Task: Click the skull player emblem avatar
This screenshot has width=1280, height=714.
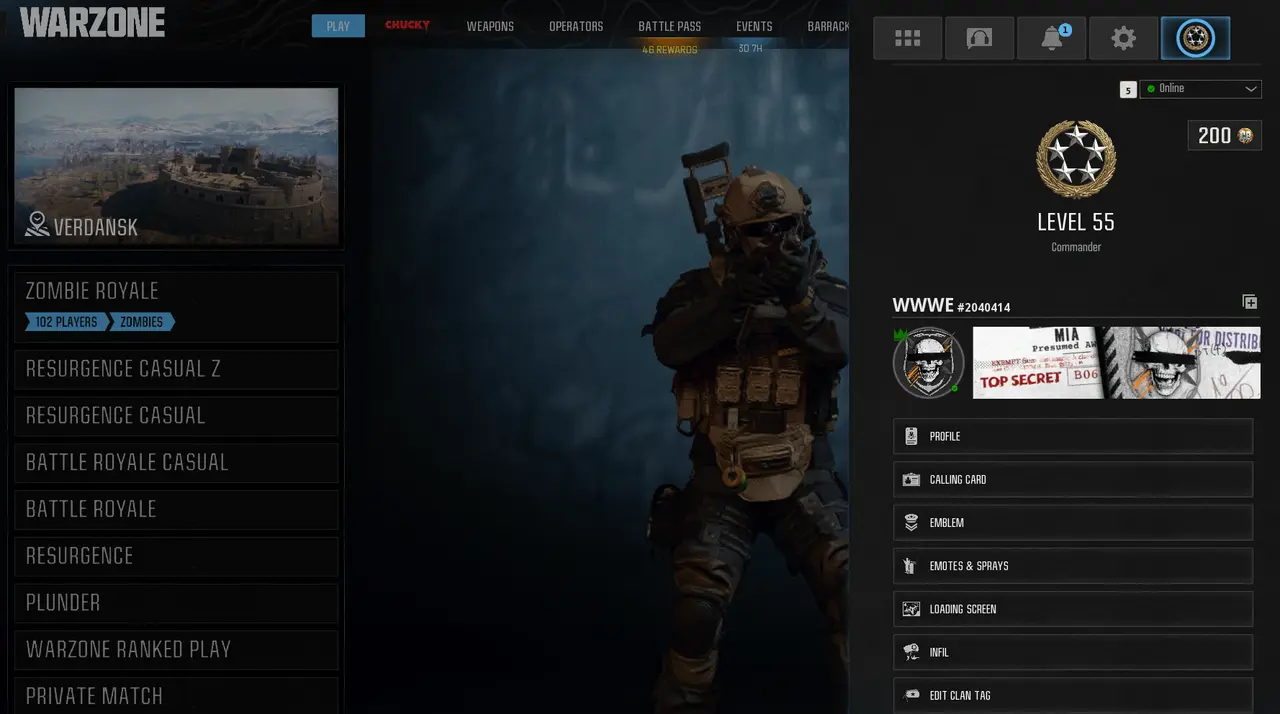Action: point(928,362)
